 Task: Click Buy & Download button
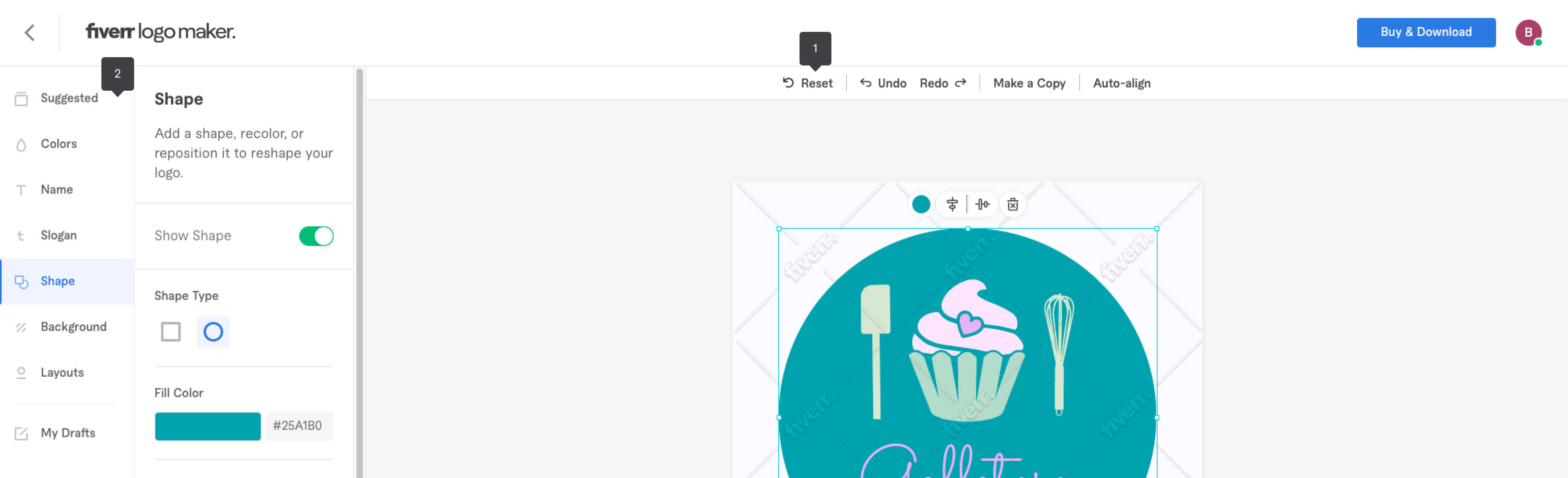point(1426,32)
